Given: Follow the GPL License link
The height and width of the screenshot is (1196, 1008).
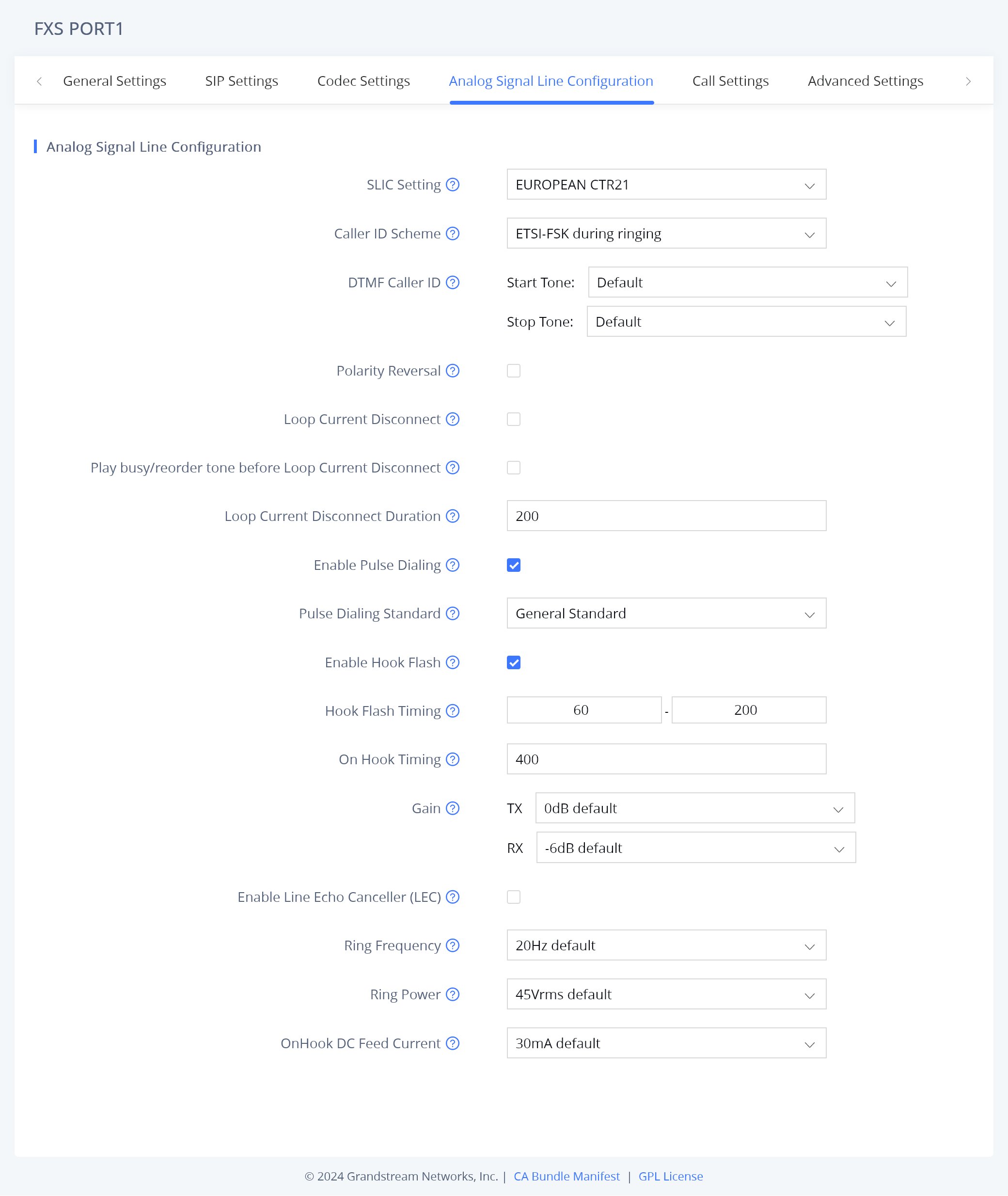Looking at the screenshot, I should tap(670, 1176).
